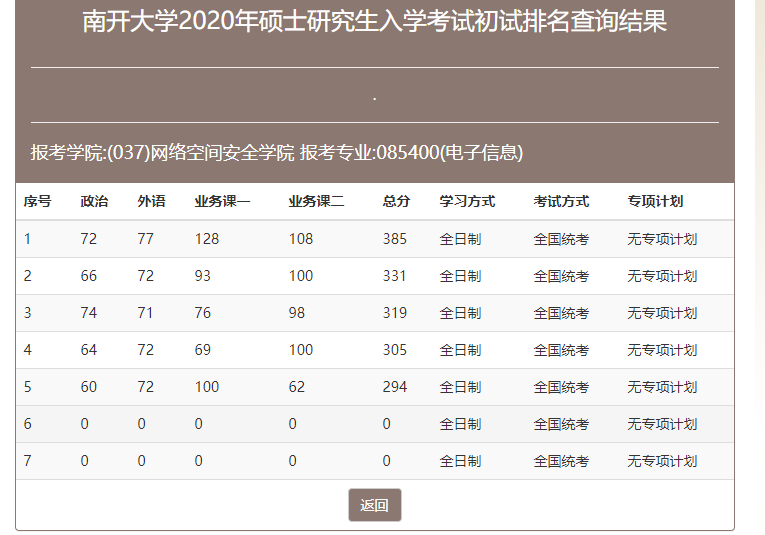Click 政治 score 66

89,276
